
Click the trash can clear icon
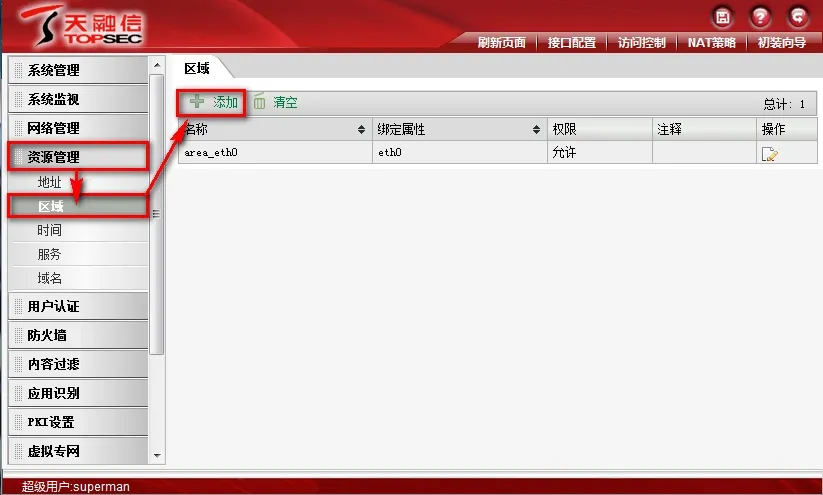pyautogui.click(x=259, y=101)
